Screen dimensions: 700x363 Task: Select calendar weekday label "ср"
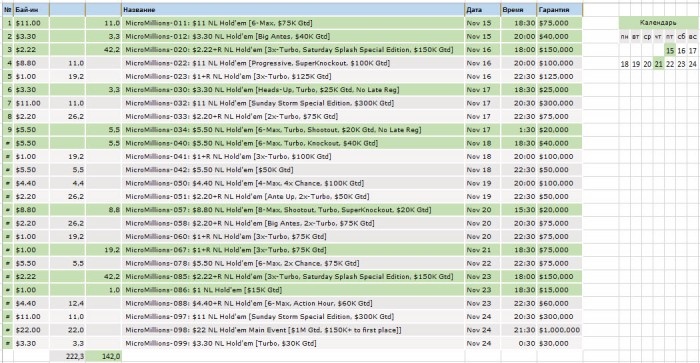(647, 37)
